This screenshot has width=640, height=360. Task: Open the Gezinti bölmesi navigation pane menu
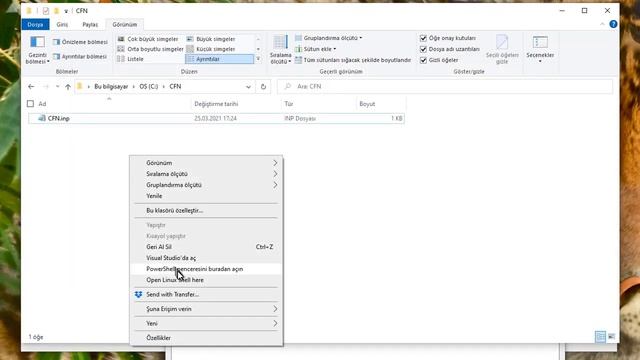(x=37, y=50)
